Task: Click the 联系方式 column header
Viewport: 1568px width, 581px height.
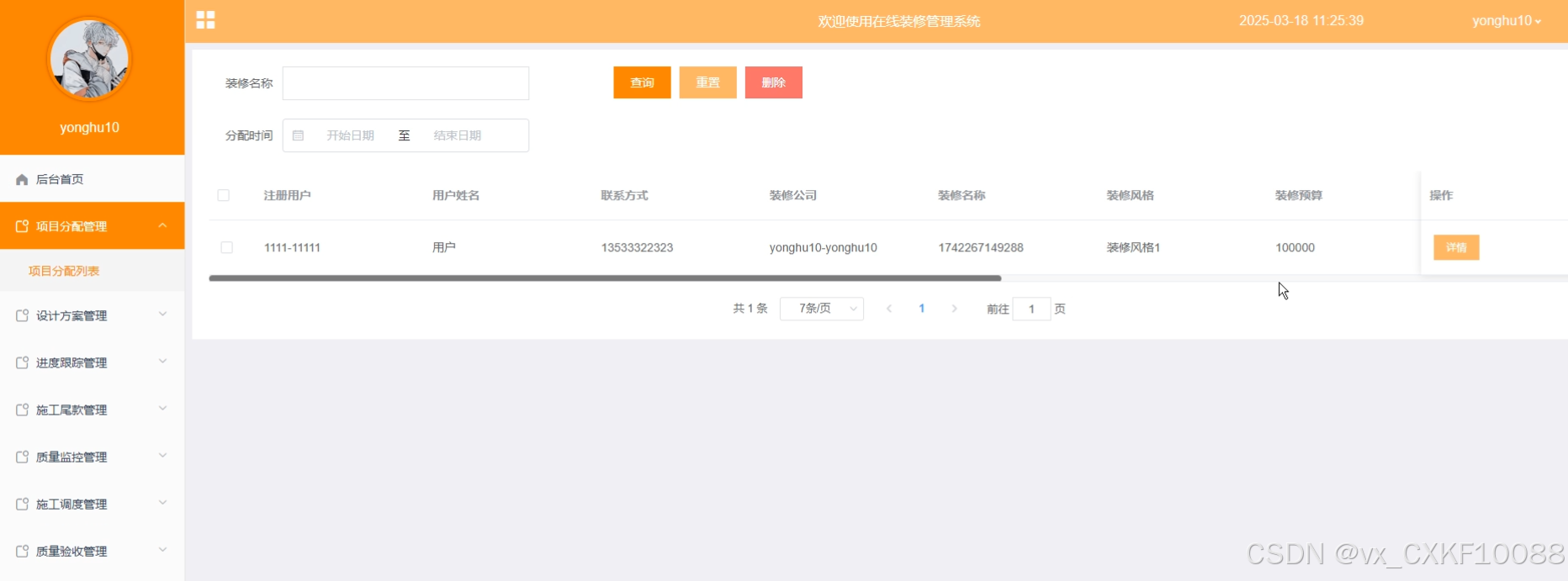Action: pyautogui.click(x=624, y=195)
